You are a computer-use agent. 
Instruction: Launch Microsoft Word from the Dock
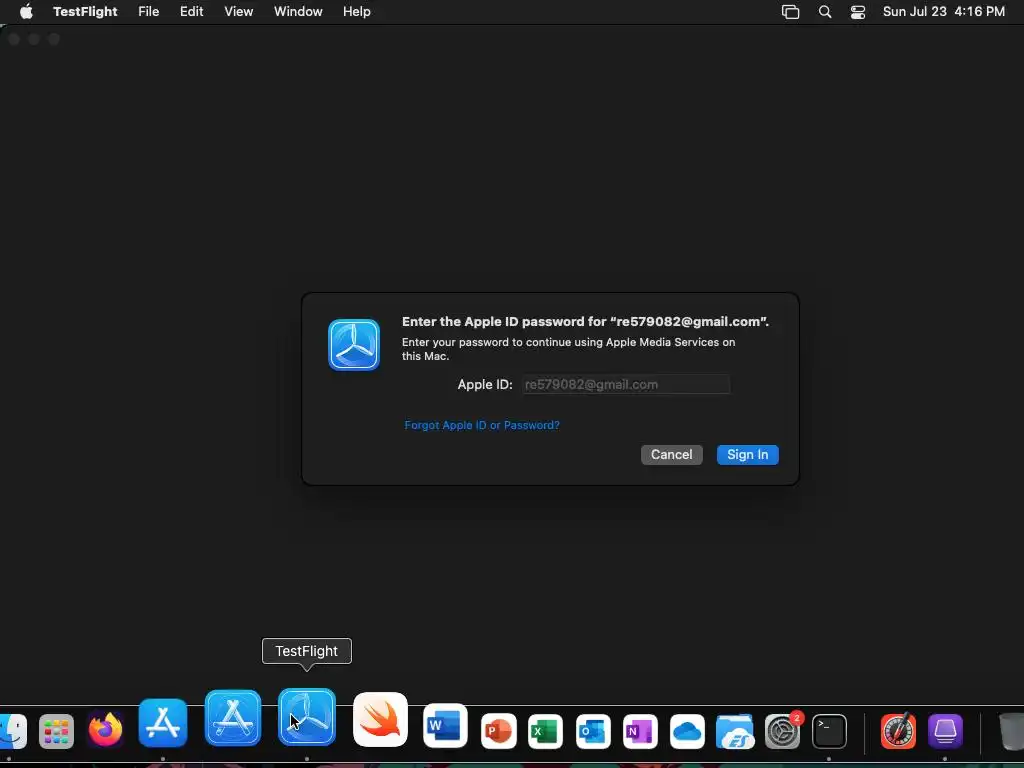click(x=445, y=726)
